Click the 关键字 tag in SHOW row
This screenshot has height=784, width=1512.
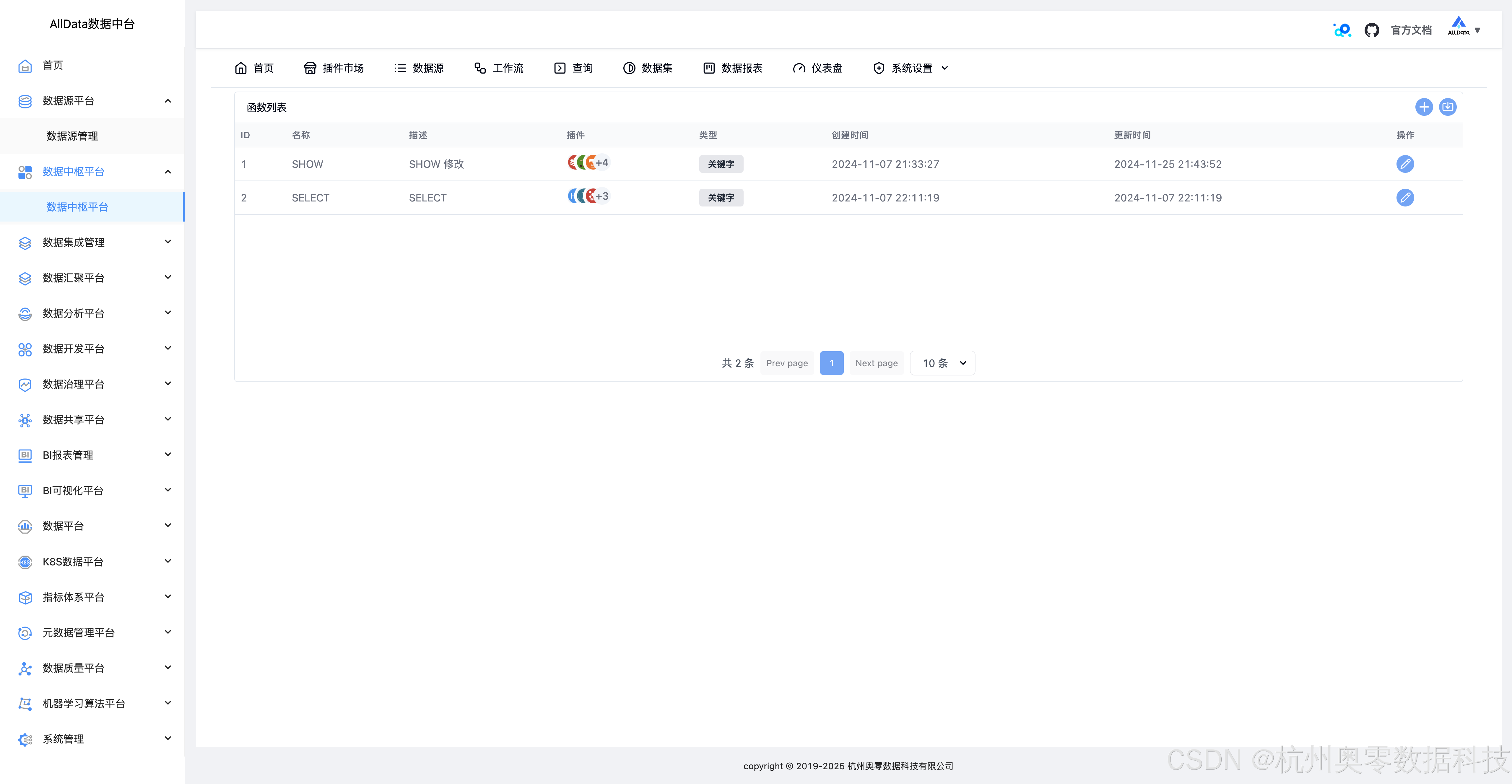[x=721, y=164]
